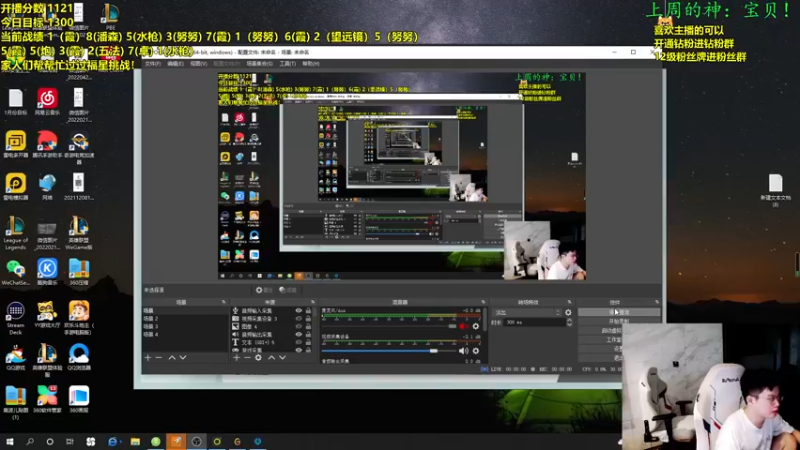Toggle visibility of 视频采集设备 3 source
Viewport: 800px width, 450px height.
pos(298,318)
